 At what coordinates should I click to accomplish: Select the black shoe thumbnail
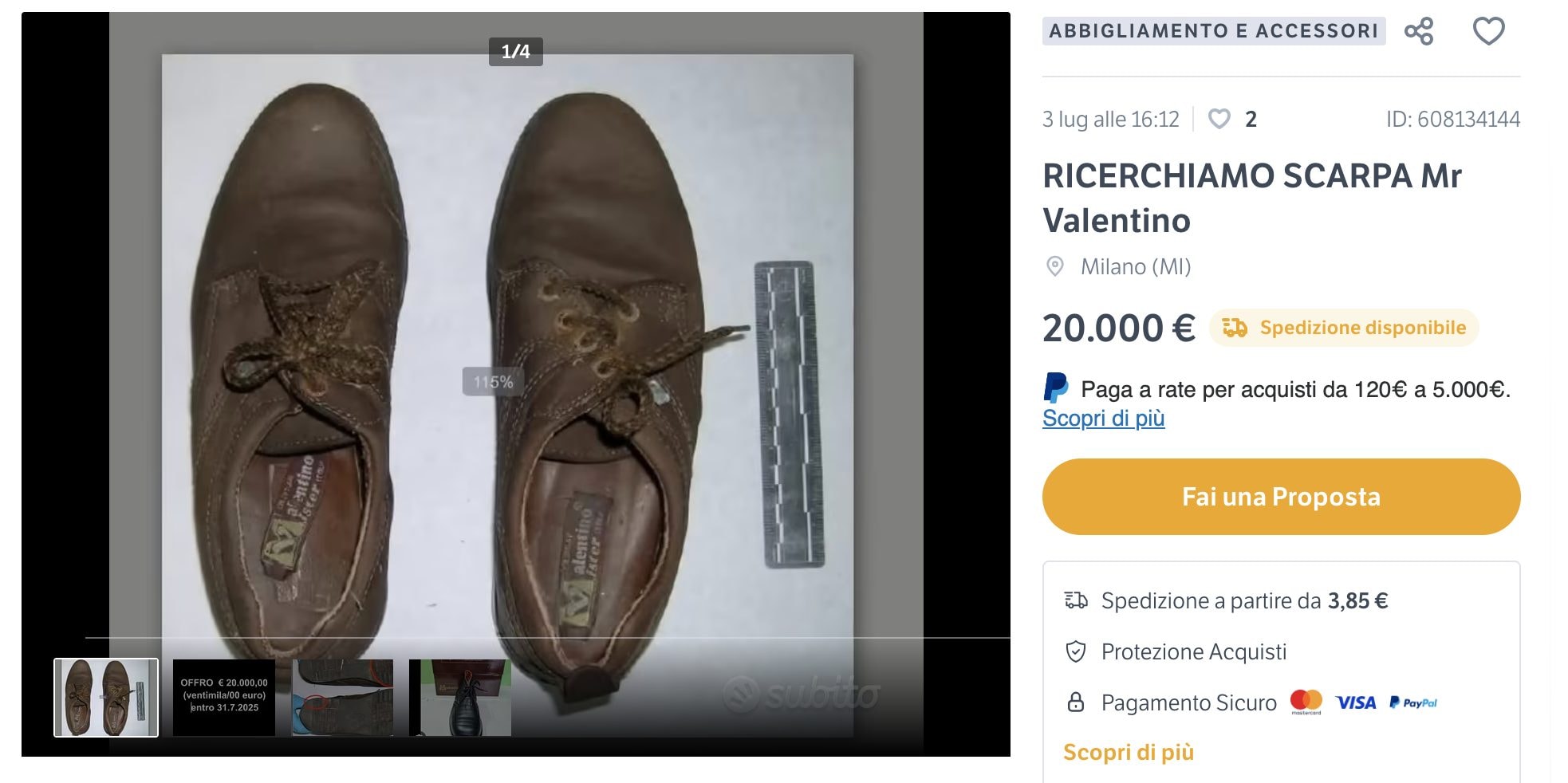[x=459, y=696]
